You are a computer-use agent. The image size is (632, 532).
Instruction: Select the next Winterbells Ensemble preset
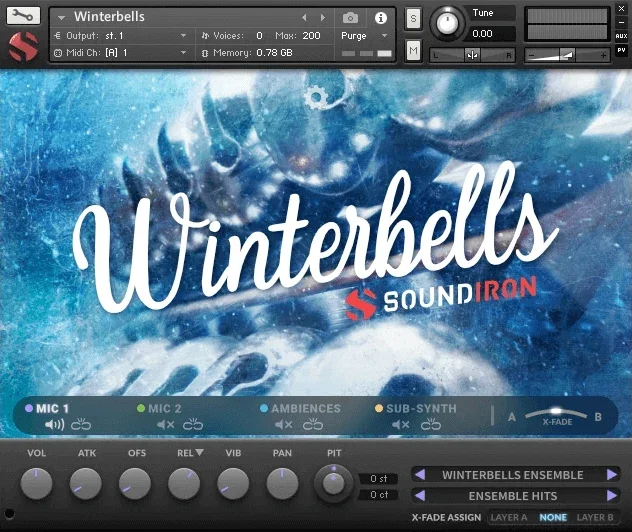click(x=612, y=474)
